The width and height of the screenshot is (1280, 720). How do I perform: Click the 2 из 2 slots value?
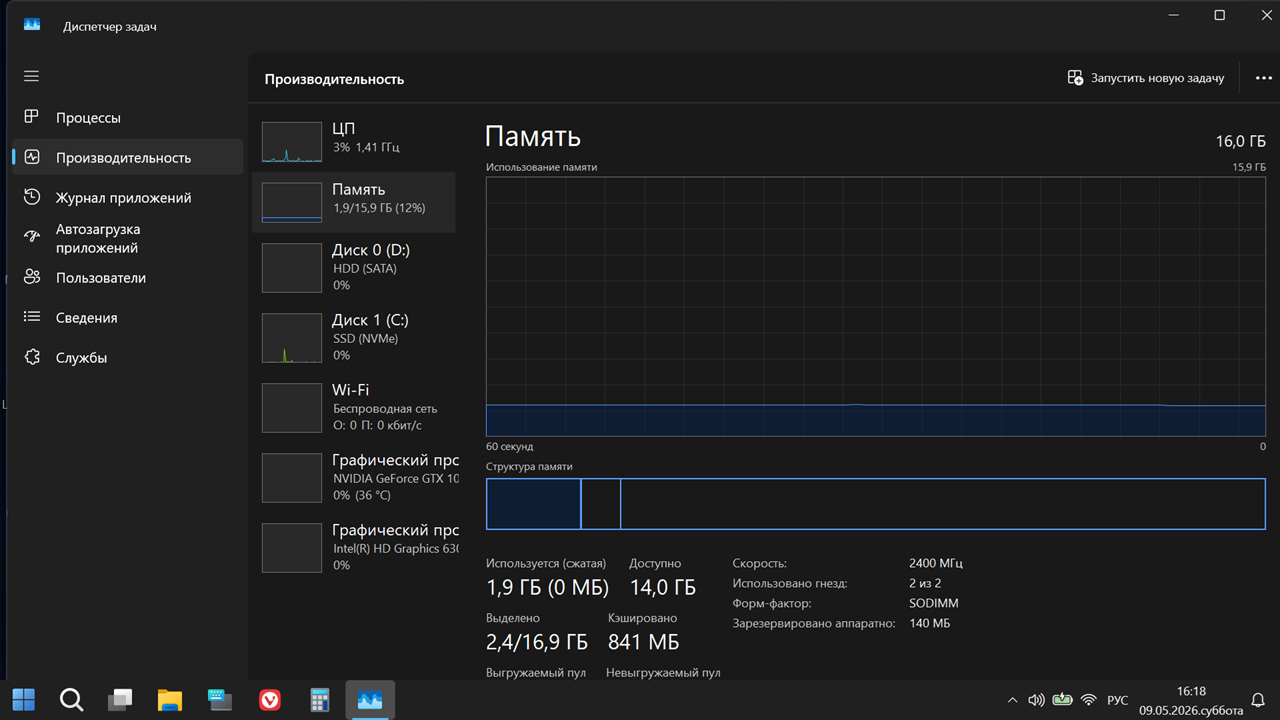coord(925,583)
